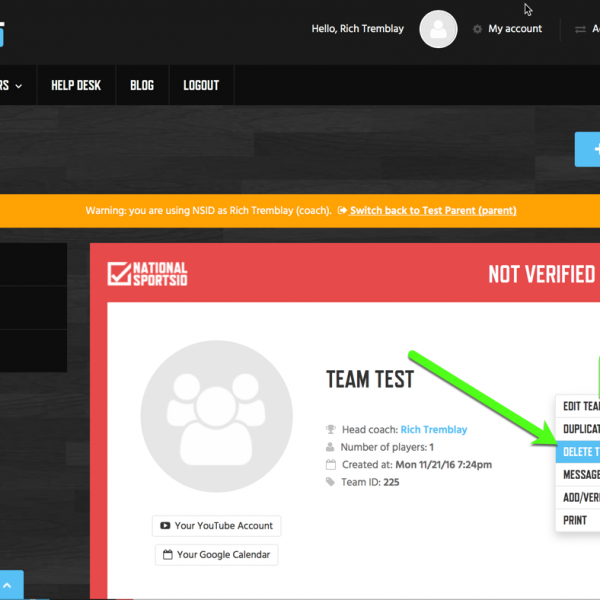Switch back to Test Parent (parent) link
This screenshot has width=600, height=600.
(x=433, y=210)
